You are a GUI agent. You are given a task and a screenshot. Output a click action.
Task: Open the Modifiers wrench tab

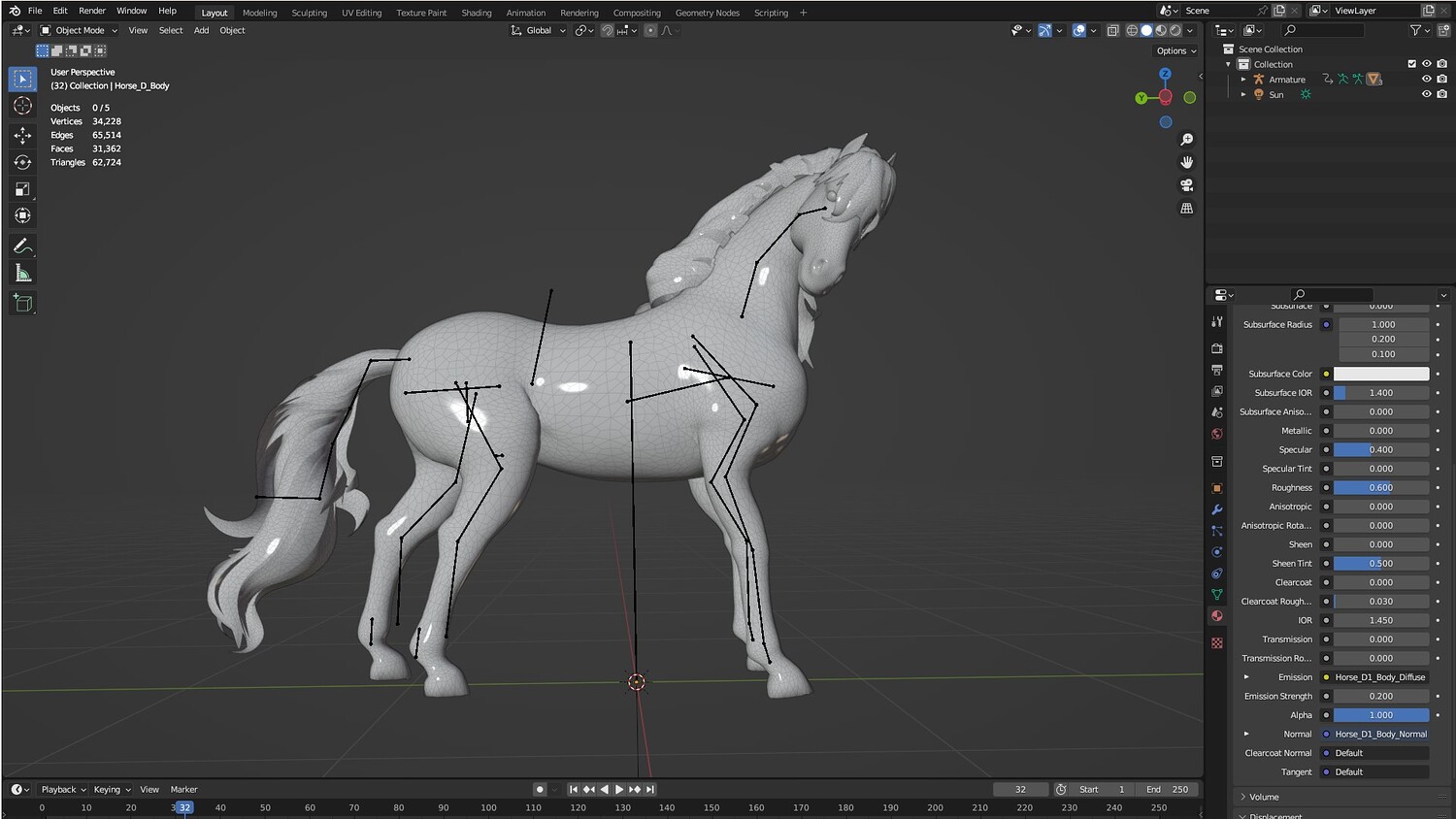[1217, 509]
